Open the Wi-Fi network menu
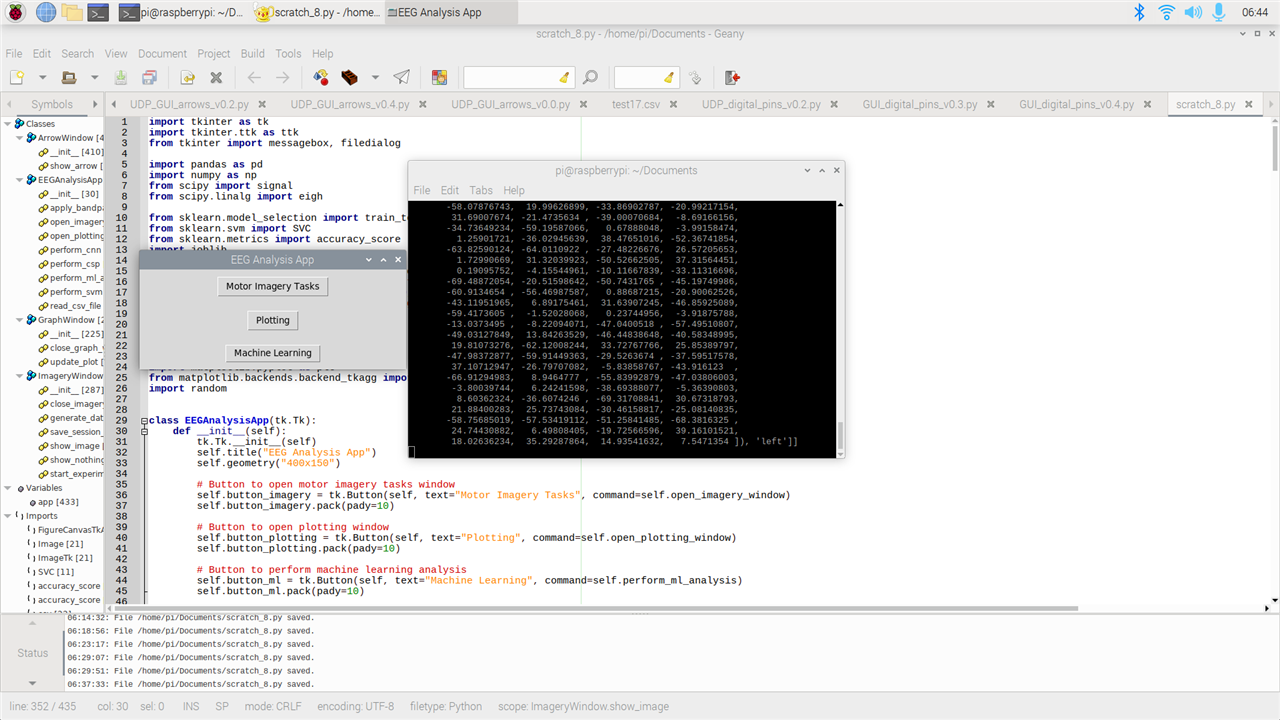This screenshot has width=1280, height=720. pyautogui.click(x=1166, y=12)
